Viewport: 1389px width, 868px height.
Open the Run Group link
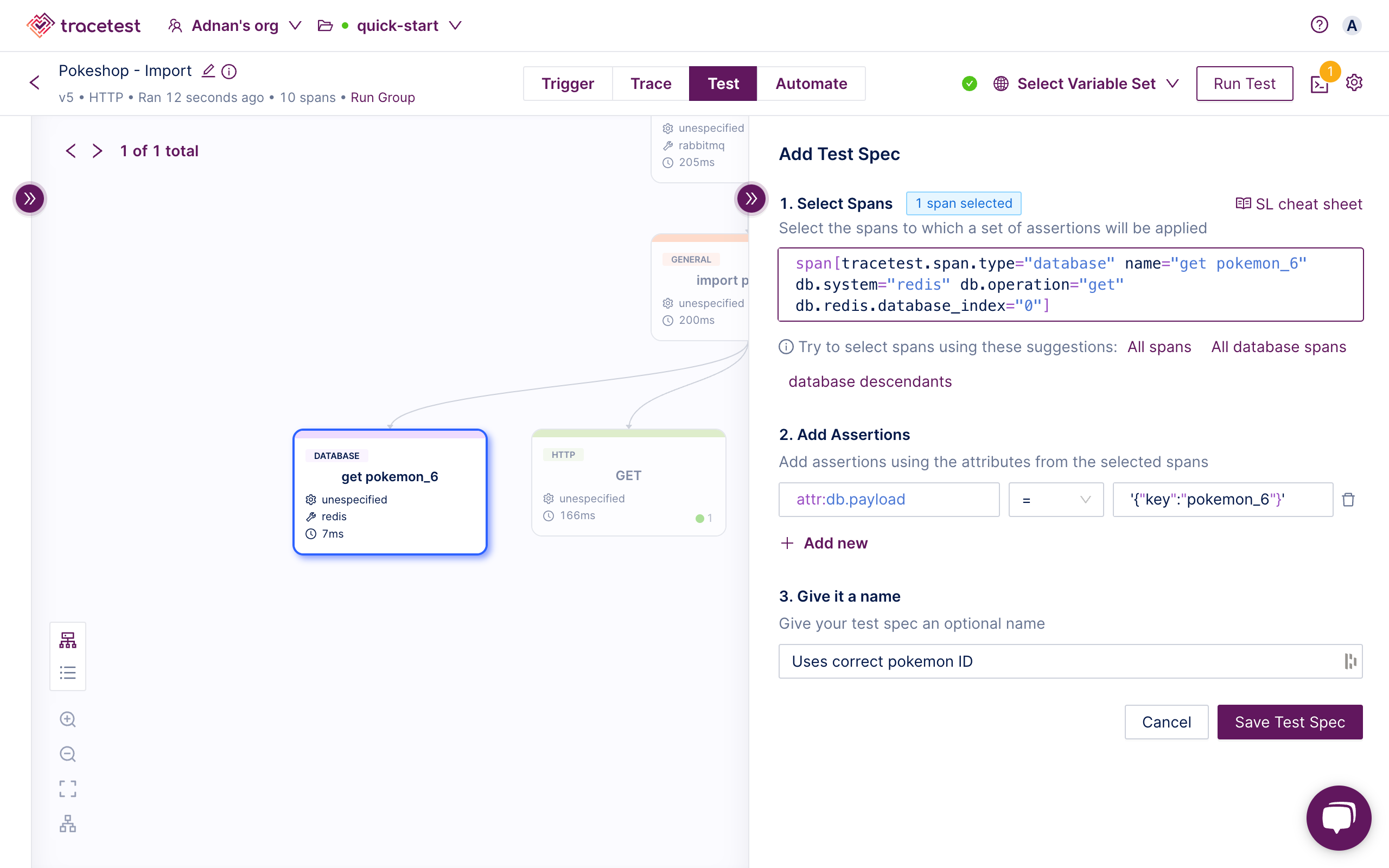point(383,98)
